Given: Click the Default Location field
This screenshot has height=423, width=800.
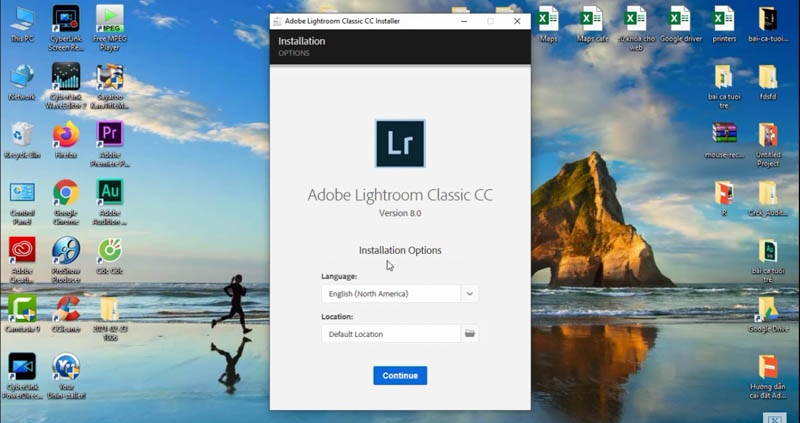Looking at the screenshot, I should (x=391, y=334).
